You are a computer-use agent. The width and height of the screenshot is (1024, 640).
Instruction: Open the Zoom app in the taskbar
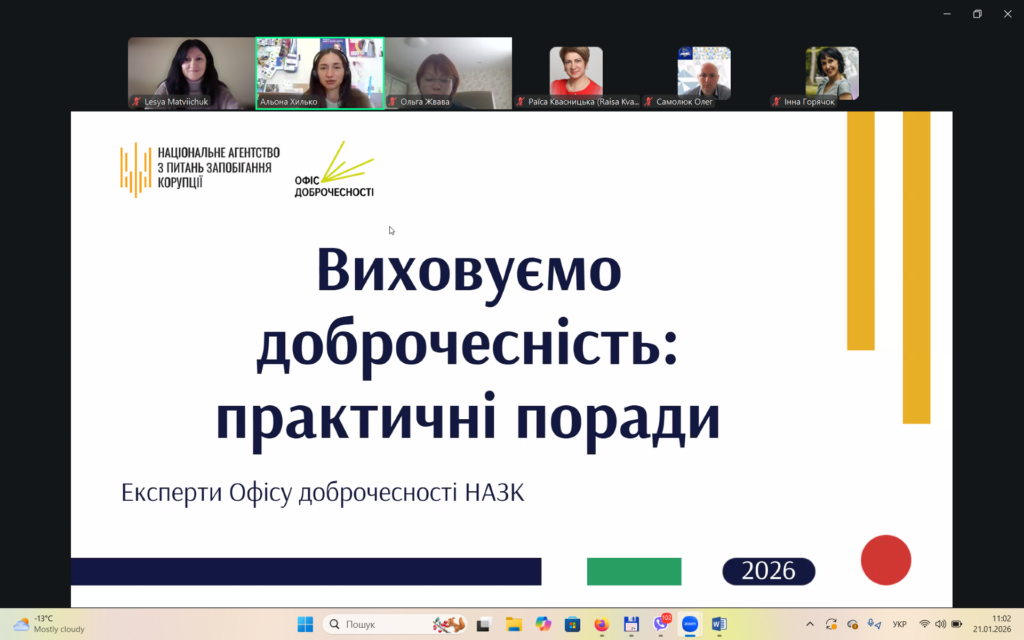pos(690,624)
